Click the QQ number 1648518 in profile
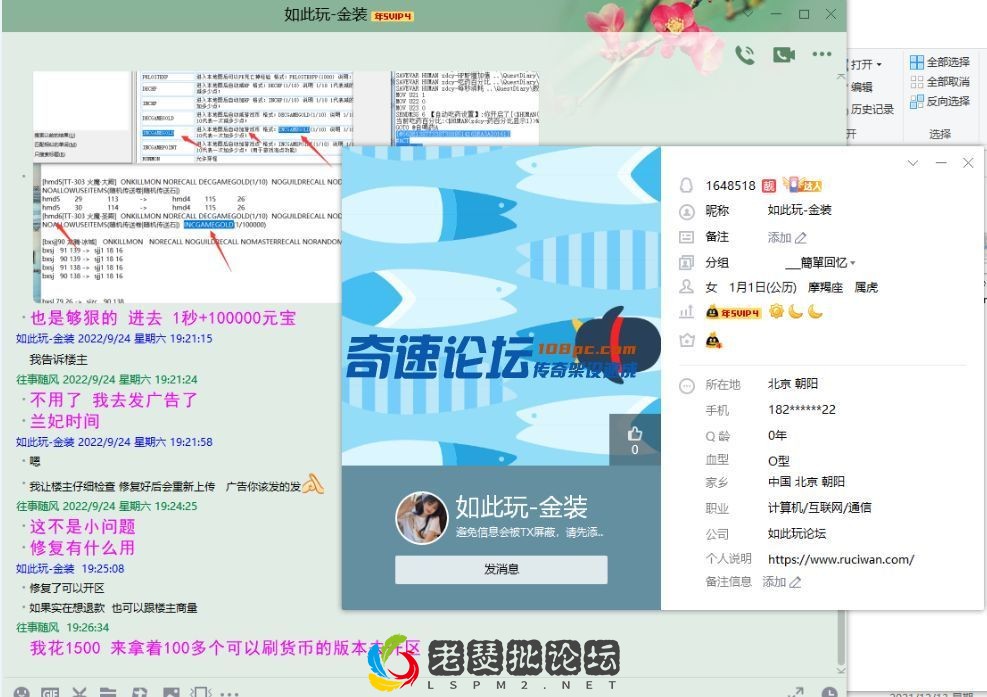Screen dimensions: 987x697 click(730, 186)
